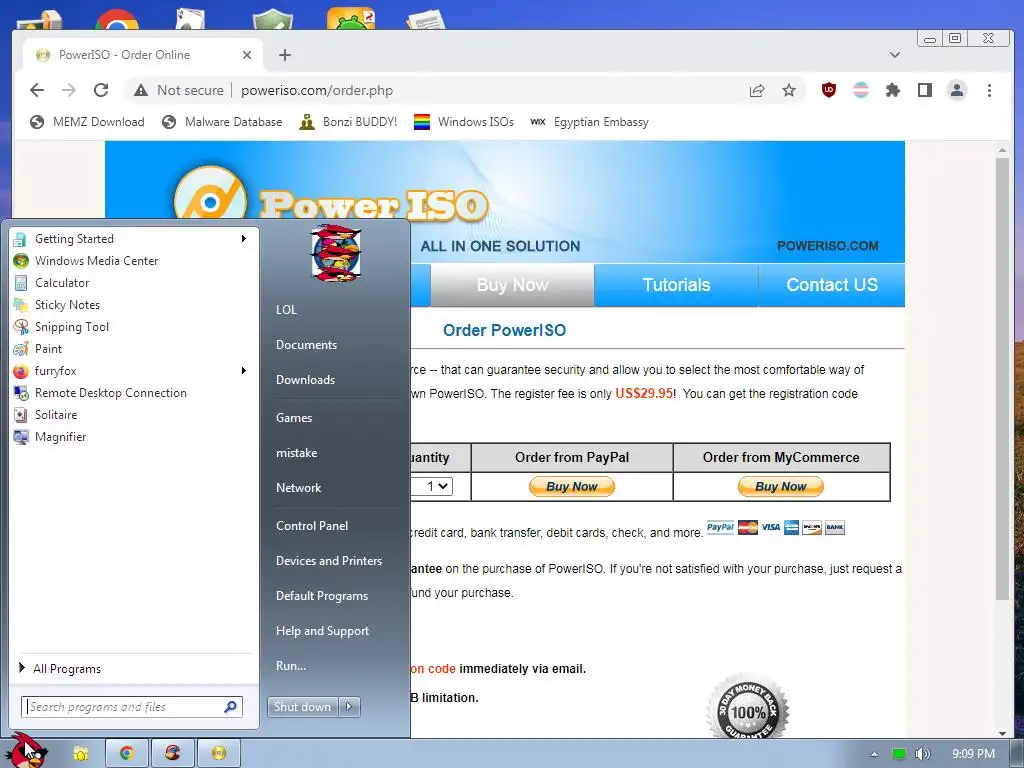Open the uBlock Origin extension icon
Screen dimensions: 1024x768
(x=829, y=90)
